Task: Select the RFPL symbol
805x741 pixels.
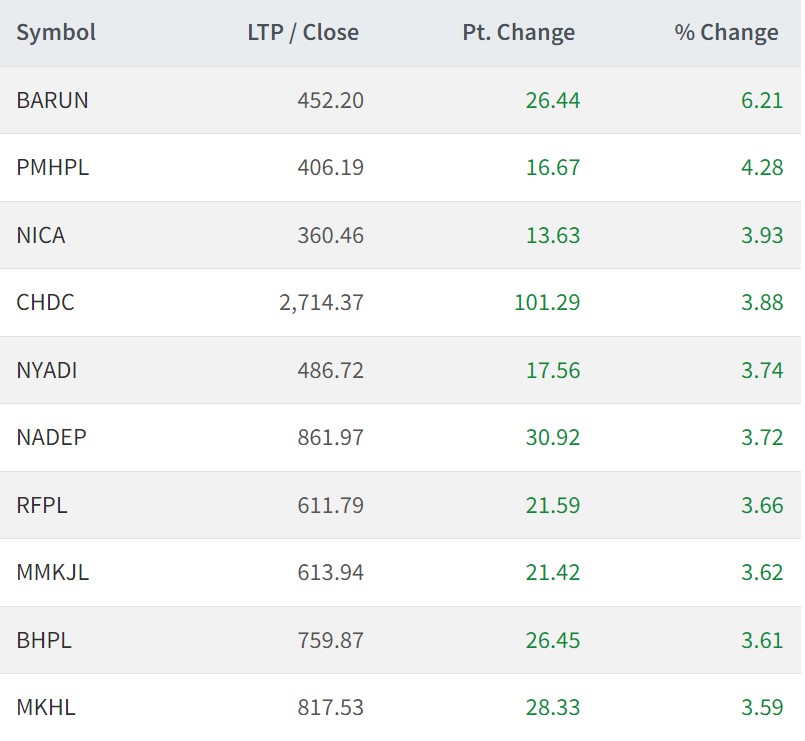Action: 42,505
